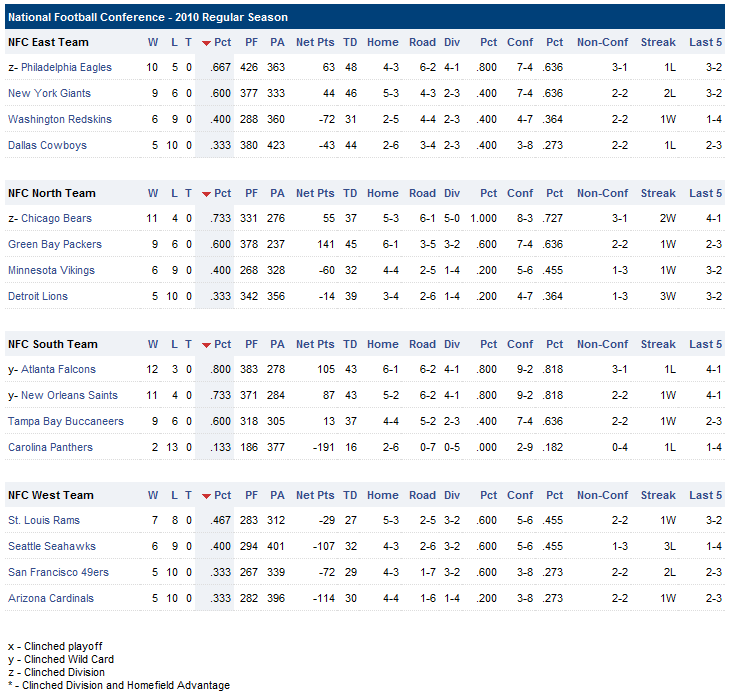The height and width of the screenshot is (696, 730).
Task: Sort NFC South by PF header
Action: coord(251,344)
